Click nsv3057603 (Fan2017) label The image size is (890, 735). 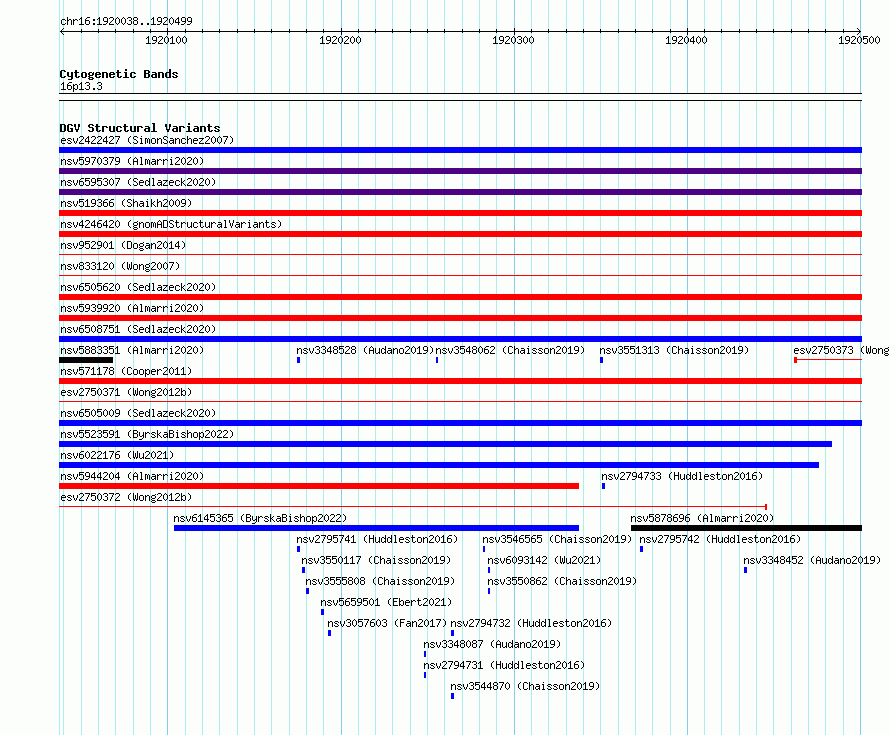click(387, 623)
